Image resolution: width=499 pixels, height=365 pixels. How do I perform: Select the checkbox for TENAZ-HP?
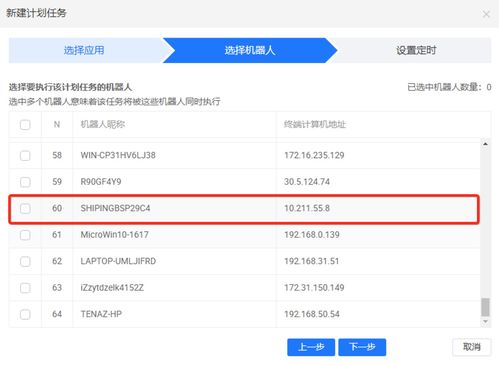pos(25,314)
